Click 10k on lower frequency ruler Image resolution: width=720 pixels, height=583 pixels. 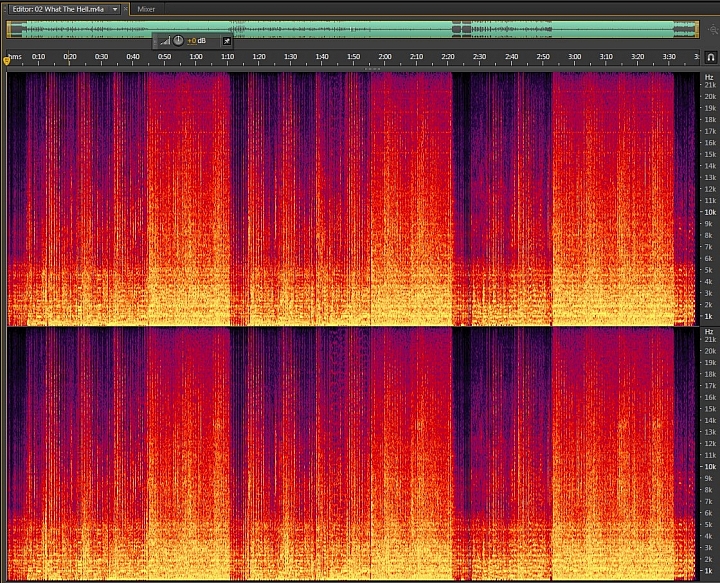click(710, 466)
